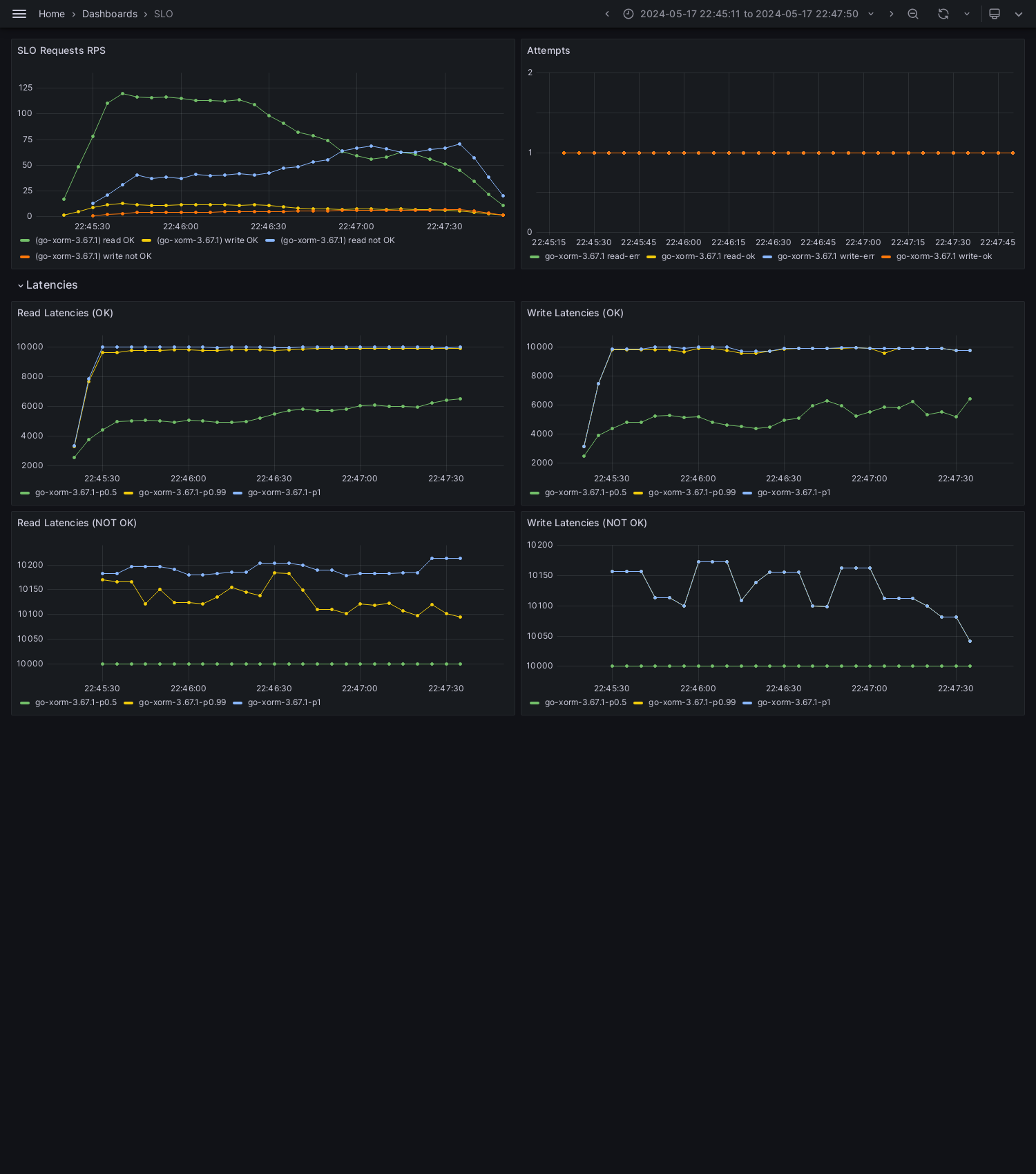The image size is (1036, 1174).
Task: Click yellow p0.99 swatch in Read Latencies (NOT OK)
Action: click(128, 702)
